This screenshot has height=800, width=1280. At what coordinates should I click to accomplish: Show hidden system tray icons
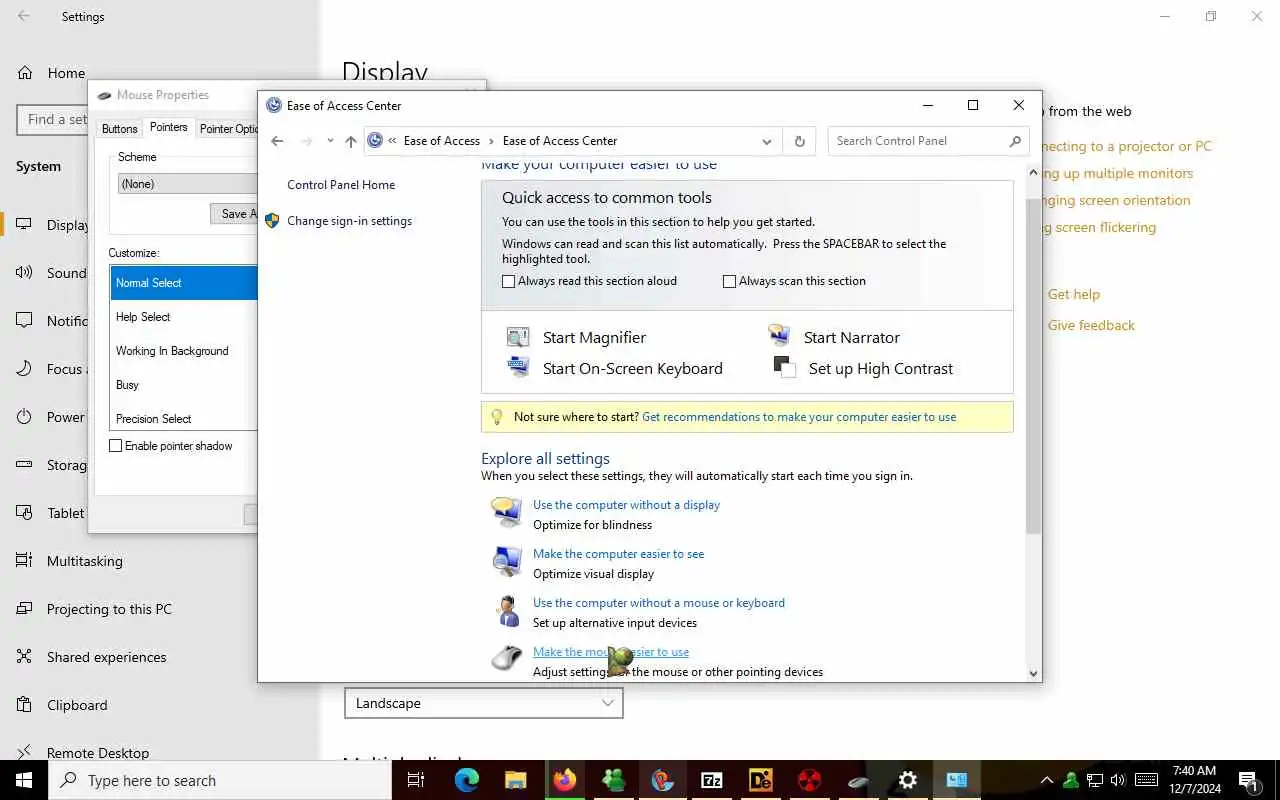[x=1046, y=780]
